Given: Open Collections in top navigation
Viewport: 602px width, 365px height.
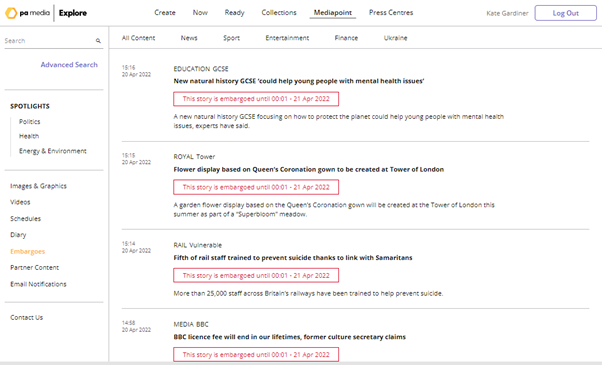Looking at the screenshot, I should click(279, 13).
